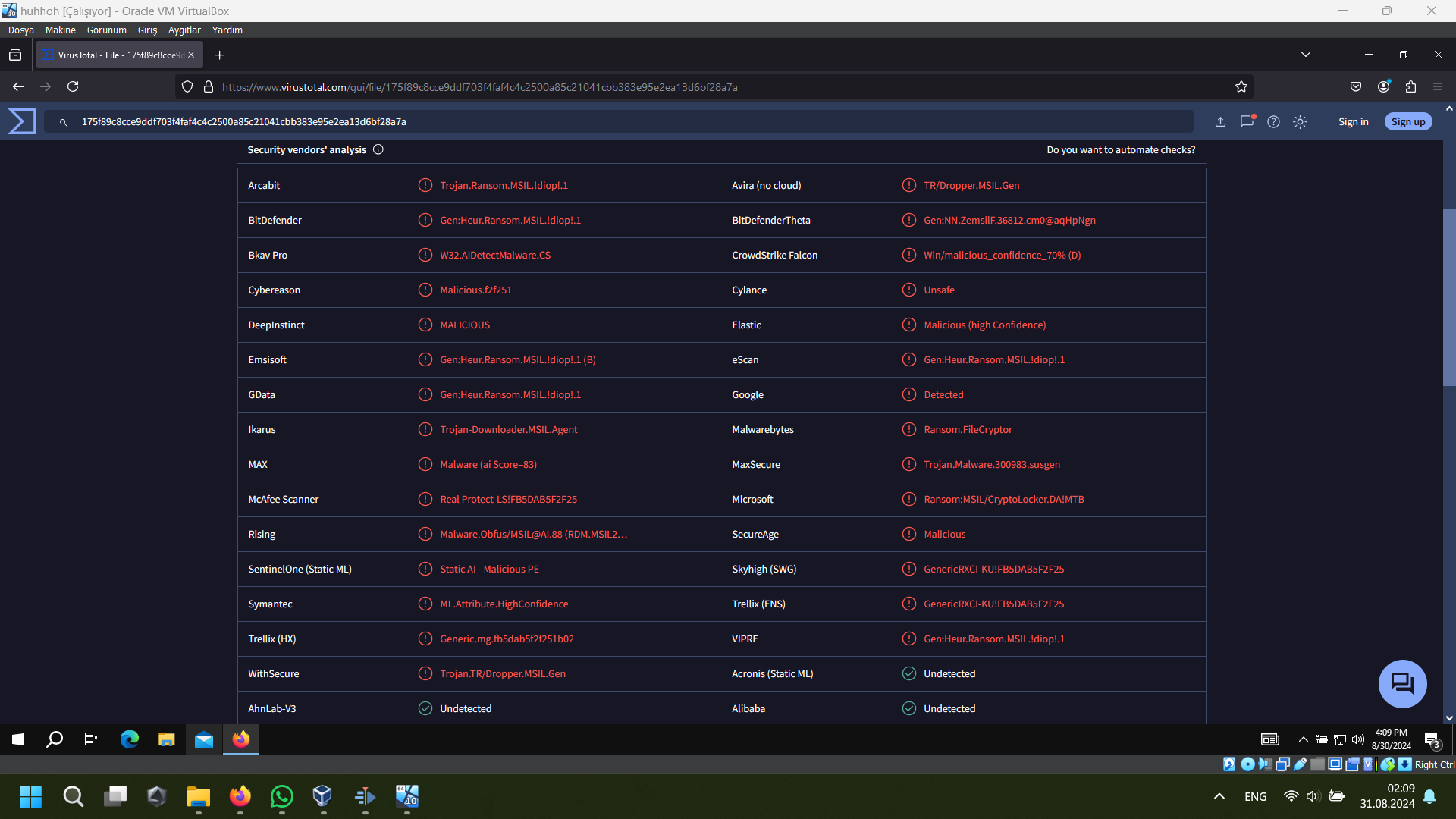Image resolution: width=1456 pixels, height=819 pixels.
Task: Bookmark this page with star icon
Action: (1241, 87)
